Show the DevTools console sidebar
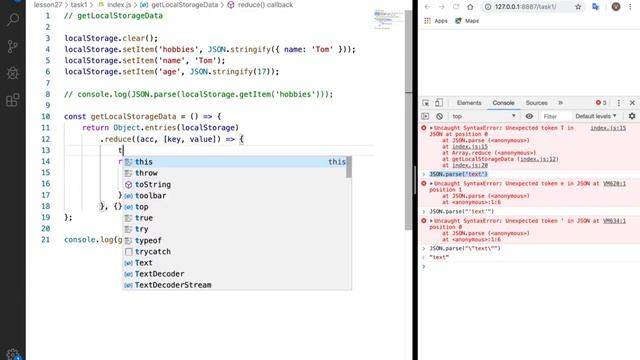The height and width of the screenshot is (360, 640). click(425, 116)
